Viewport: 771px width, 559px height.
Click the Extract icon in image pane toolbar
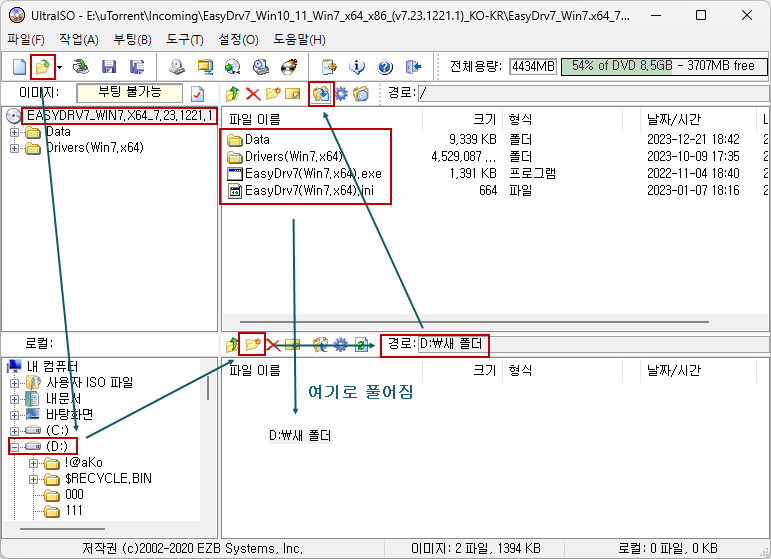(x=321, y=93)
